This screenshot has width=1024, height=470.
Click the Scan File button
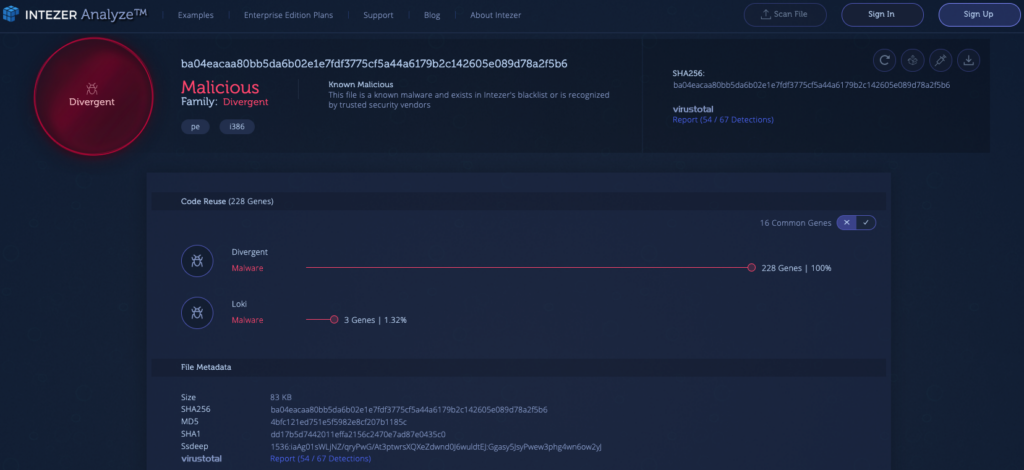point(785,15)
